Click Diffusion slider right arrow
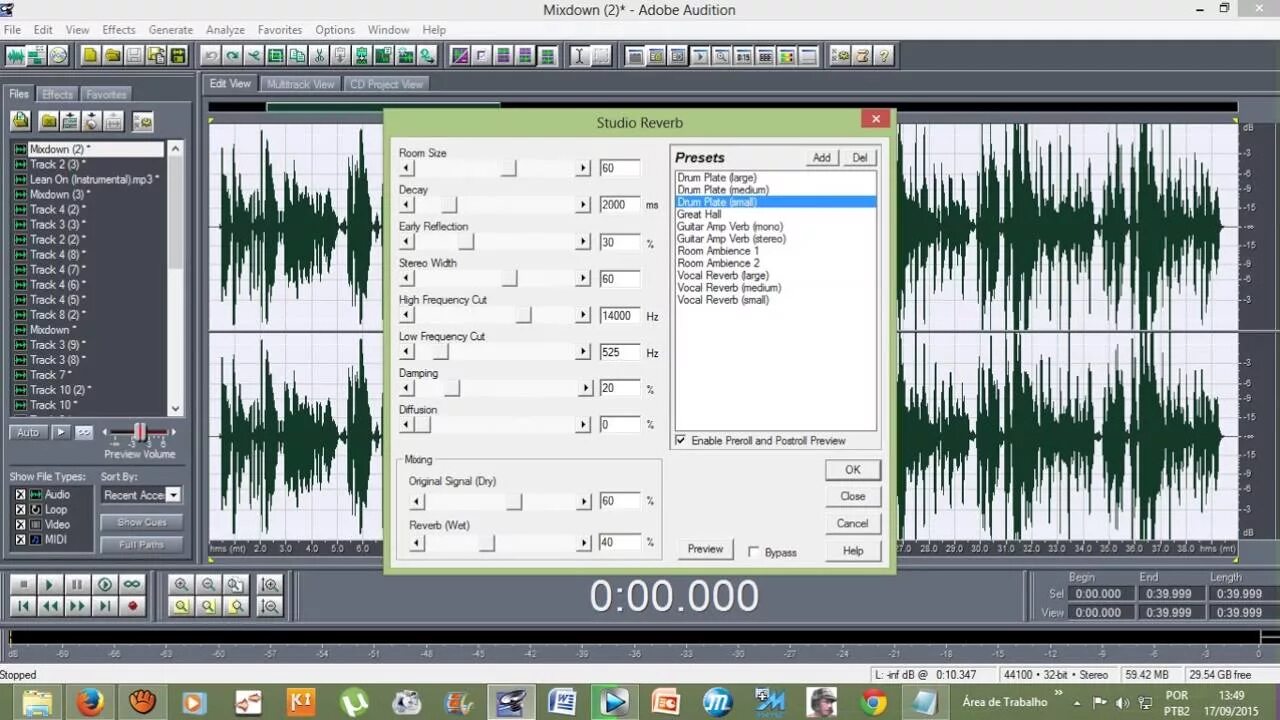 click(x=583, y=425)
